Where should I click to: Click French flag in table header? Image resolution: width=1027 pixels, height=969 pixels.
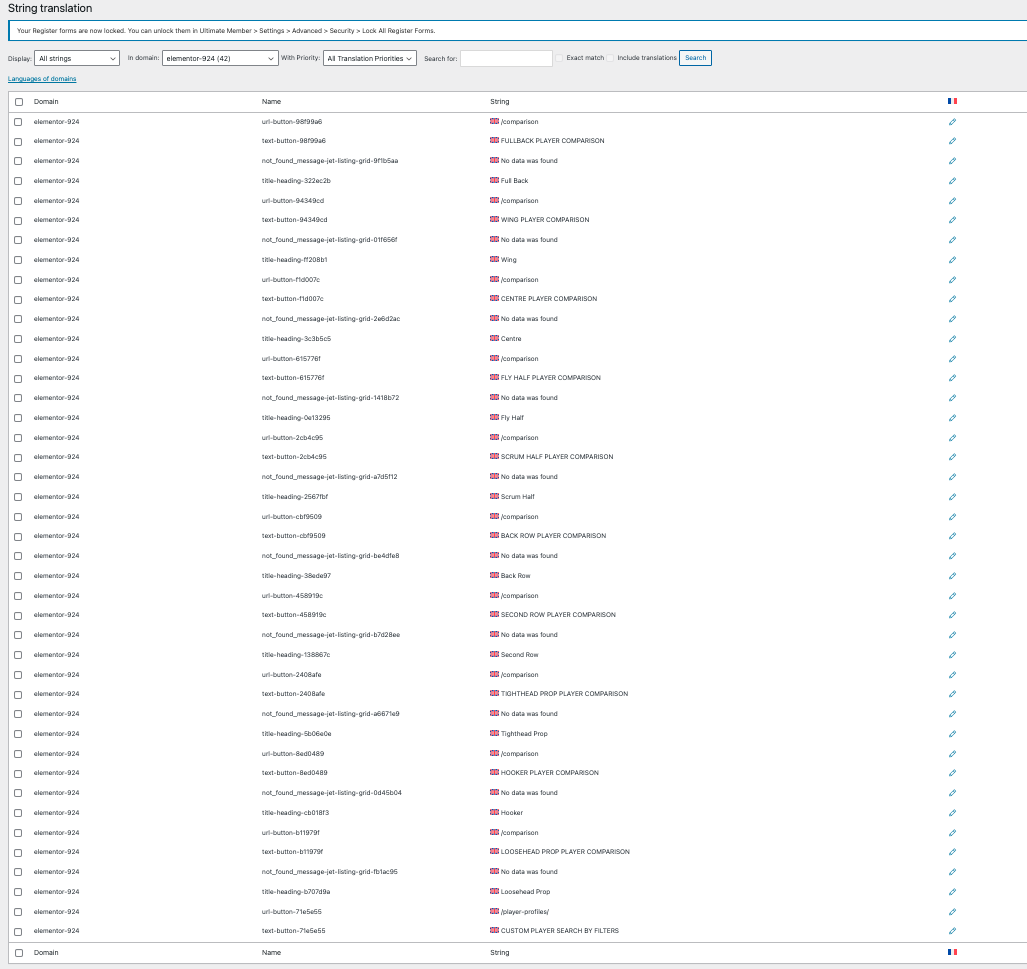pyautogui.click(x=952, y=101)
